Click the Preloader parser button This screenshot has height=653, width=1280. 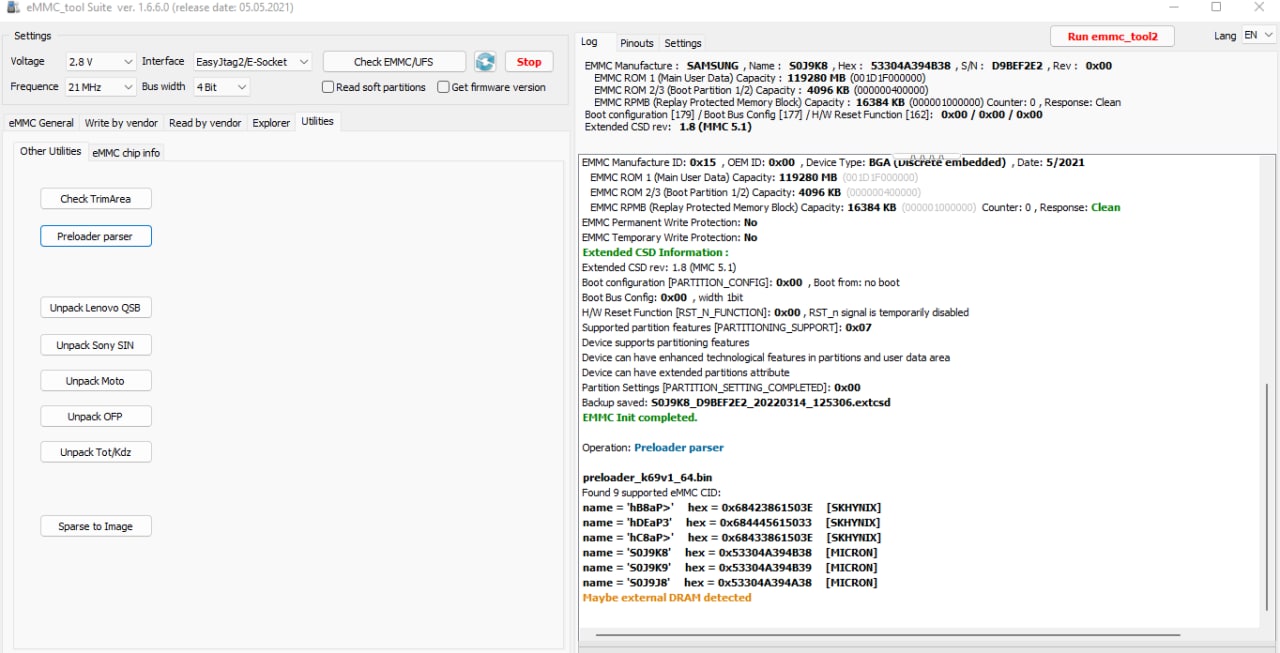96,236
